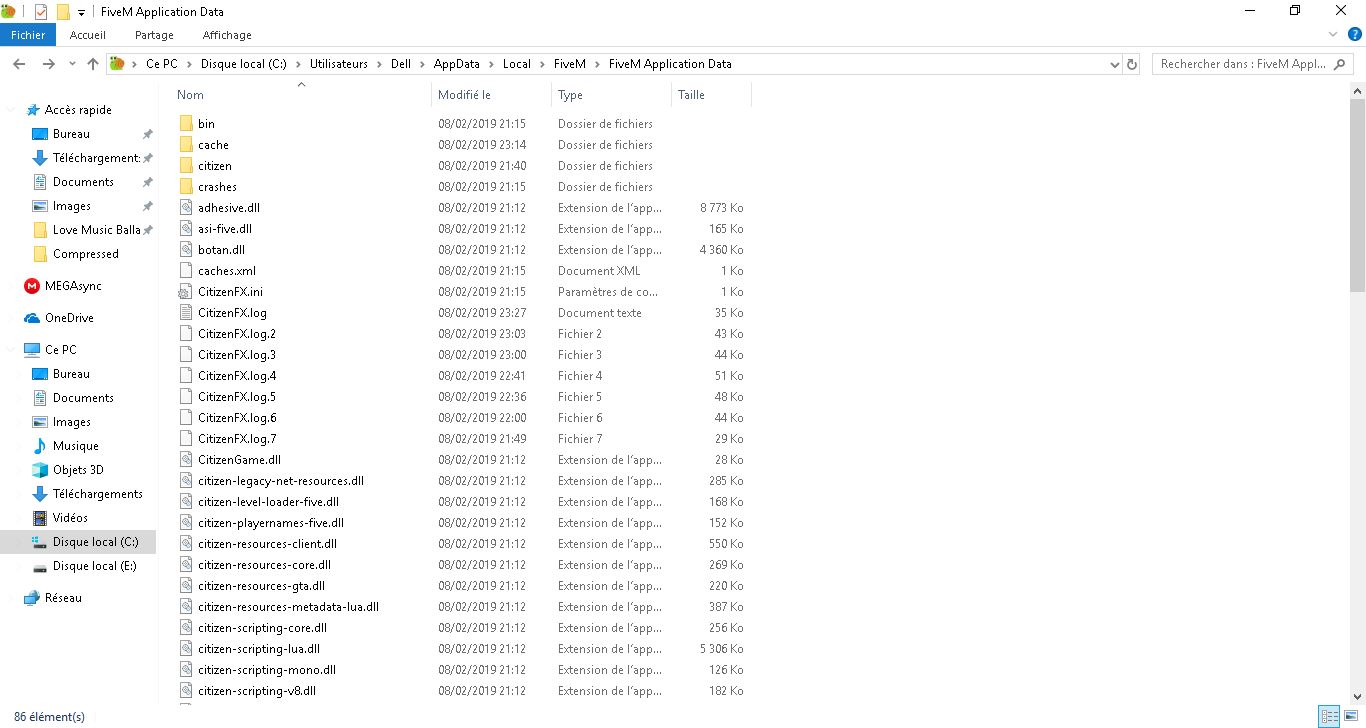Open the recent locations dropdown beside Forward arrow
Screen dimensions: 1366x728
[70, 64]
